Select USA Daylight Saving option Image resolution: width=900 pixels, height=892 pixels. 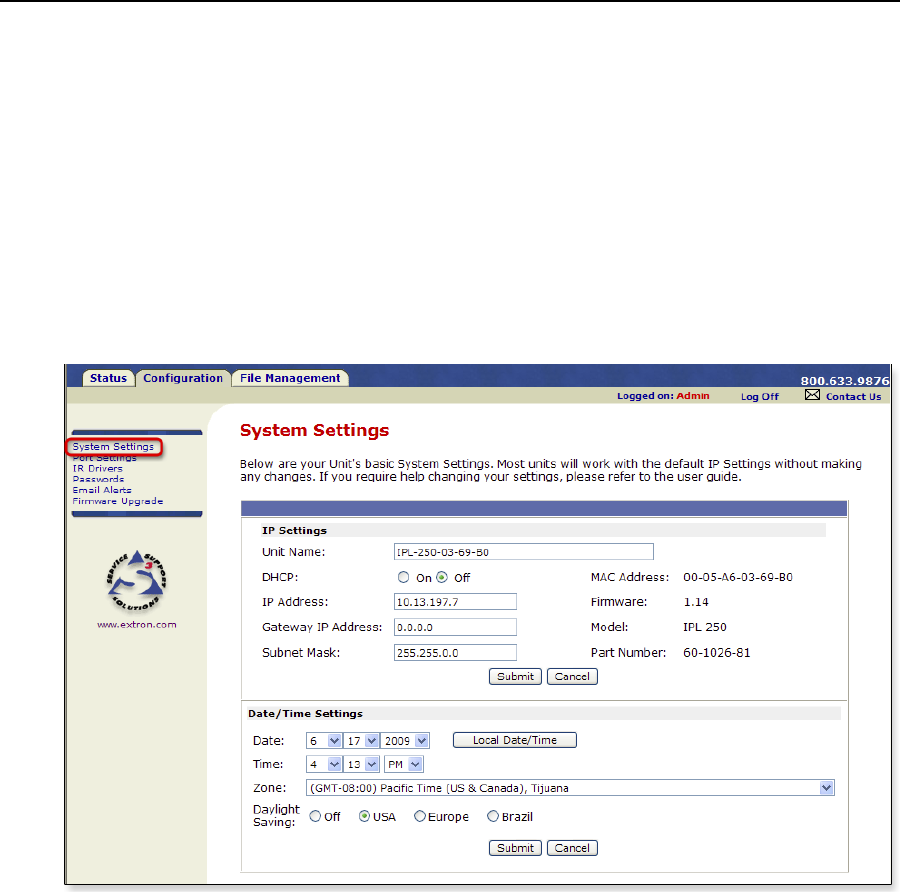[x=364, y=816]
